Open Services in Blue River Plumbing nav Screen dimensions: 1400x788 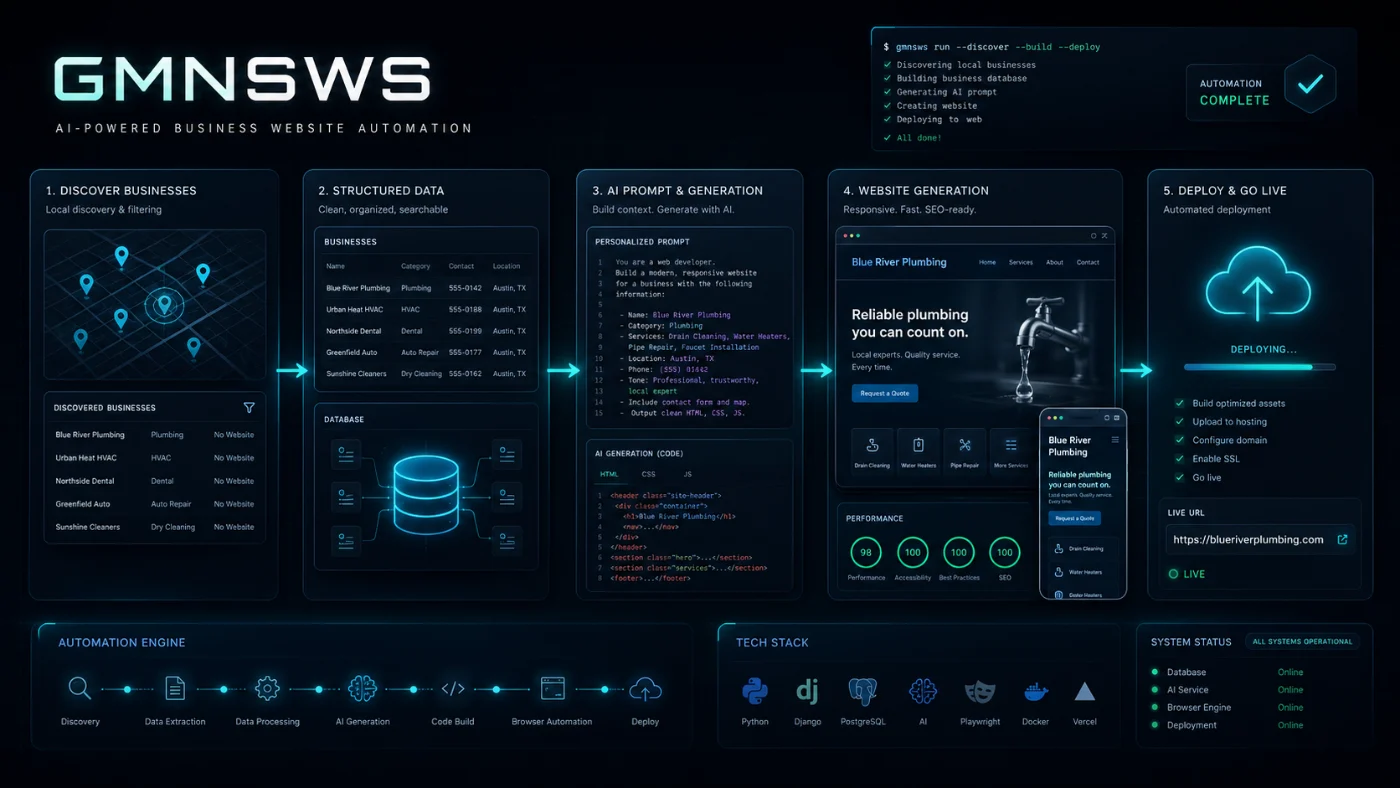[x=1021, y=262]
